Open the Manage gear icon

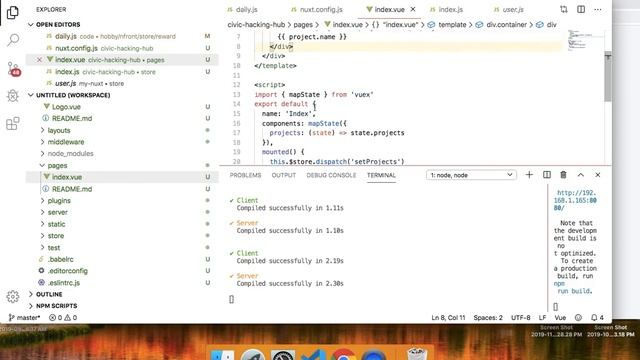coord(13,297)
